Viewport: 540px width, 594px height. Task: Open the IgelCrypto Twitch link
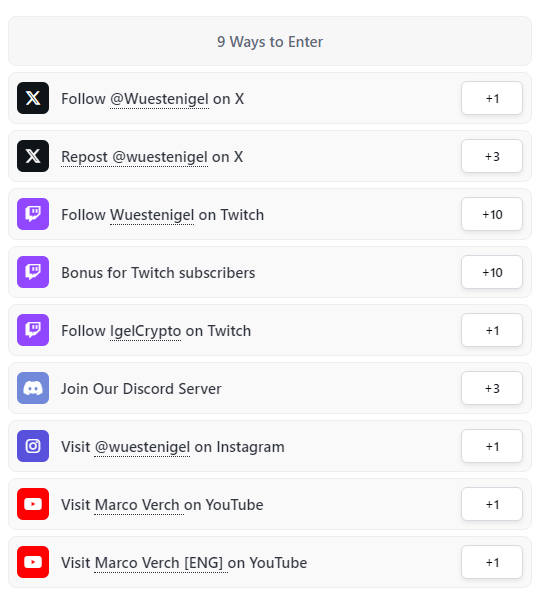pos(146,331)
